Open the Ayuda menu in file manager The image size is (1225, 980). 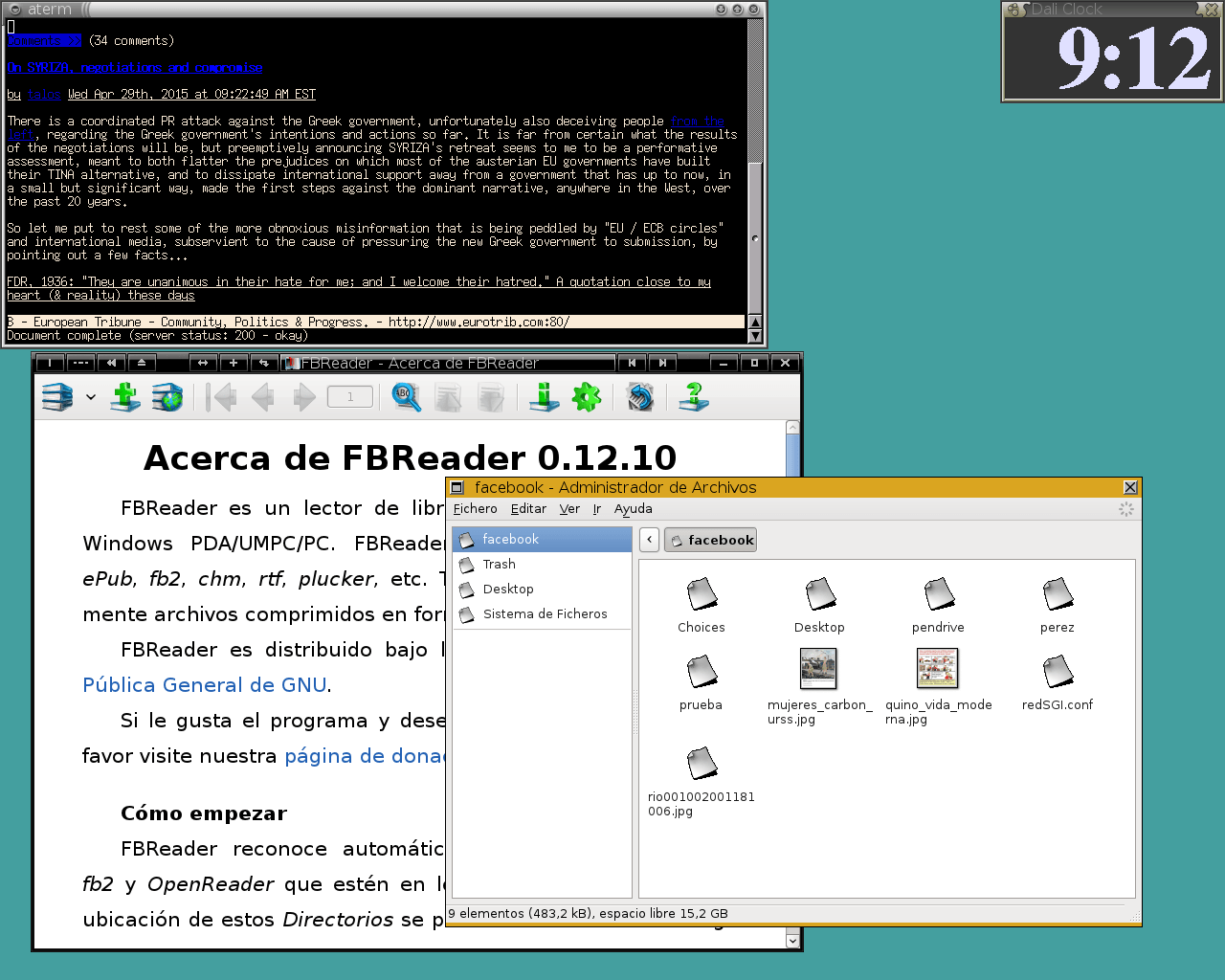click(633, 509)
